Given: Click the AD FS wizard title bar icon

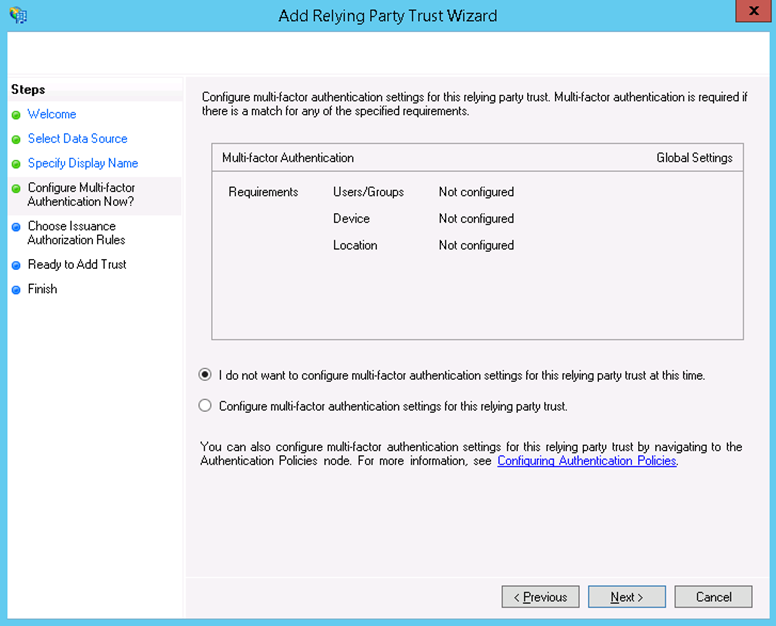Looking at the screenshot, I should 18,15.
